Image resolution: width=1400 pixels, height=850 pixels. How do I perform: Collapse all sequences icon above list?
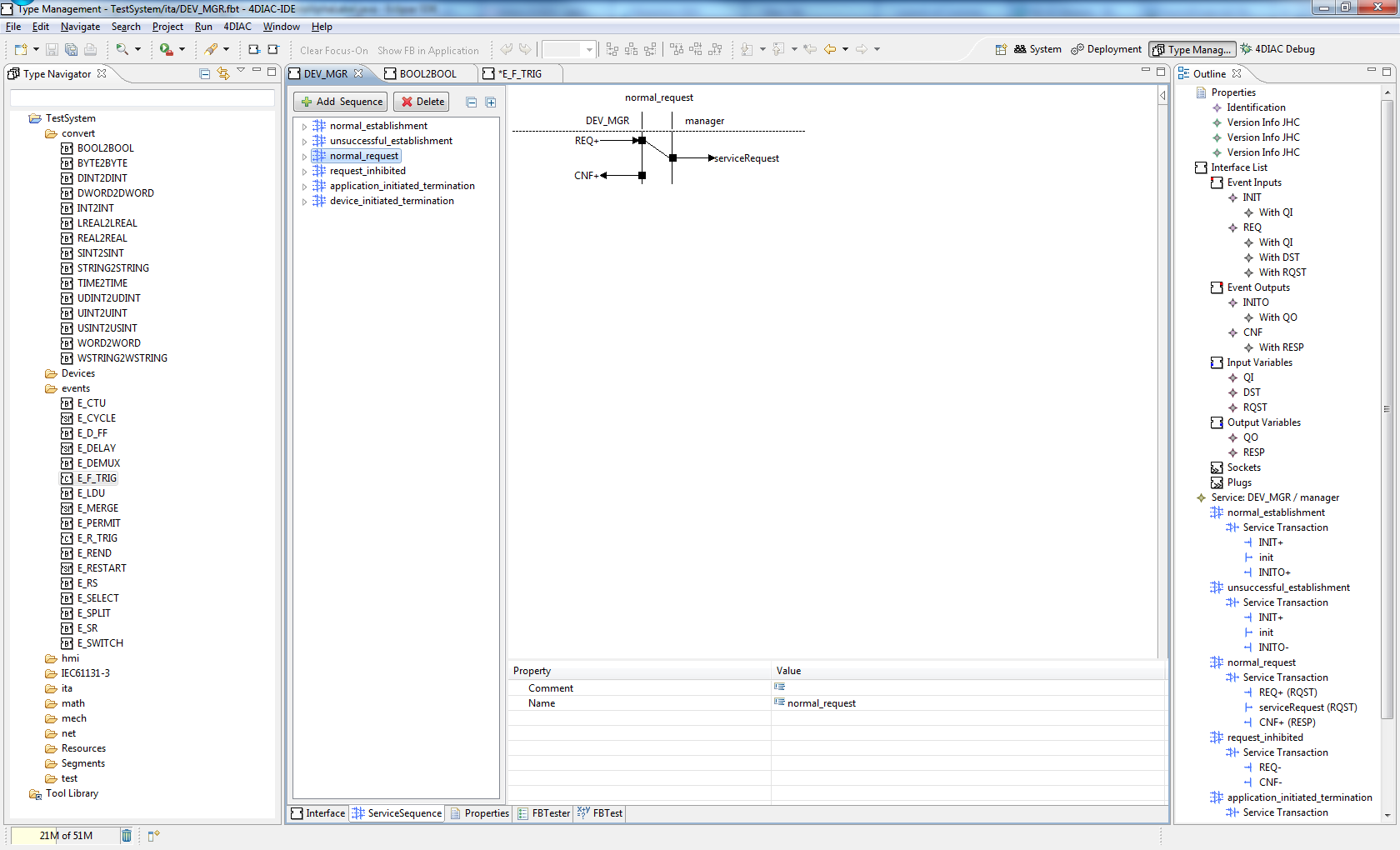(472, 102)
